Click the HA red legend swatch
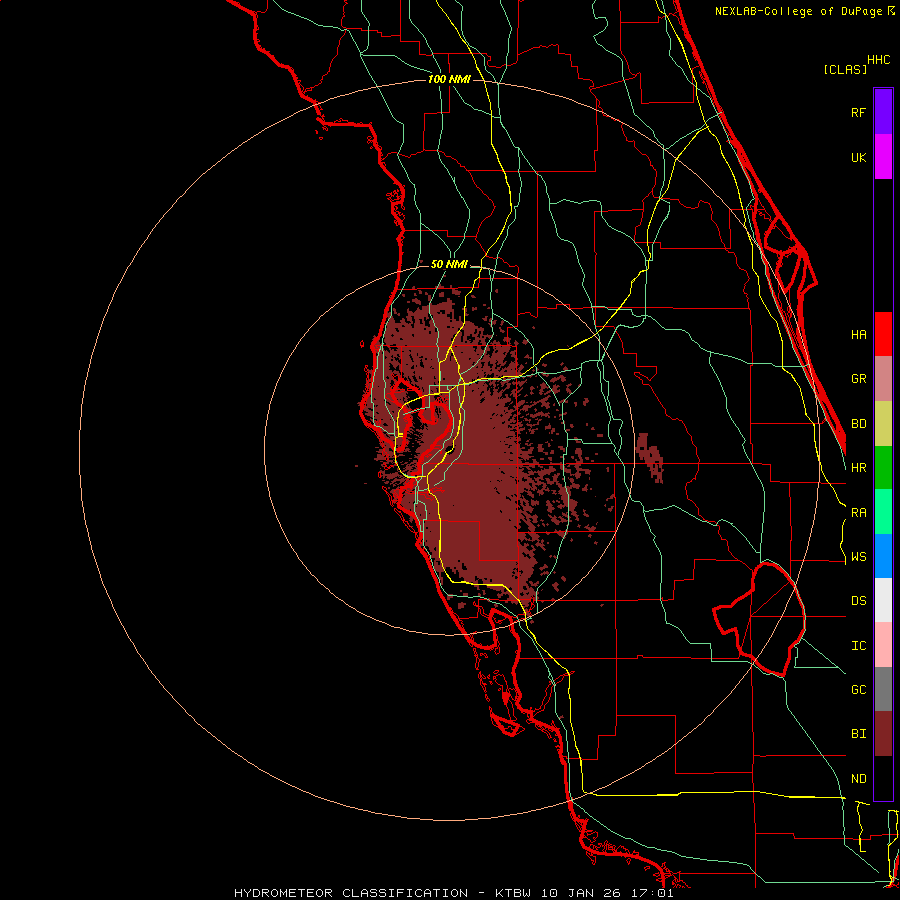Image resolution: width=900 pixels, height=900 pixels. 883,334
